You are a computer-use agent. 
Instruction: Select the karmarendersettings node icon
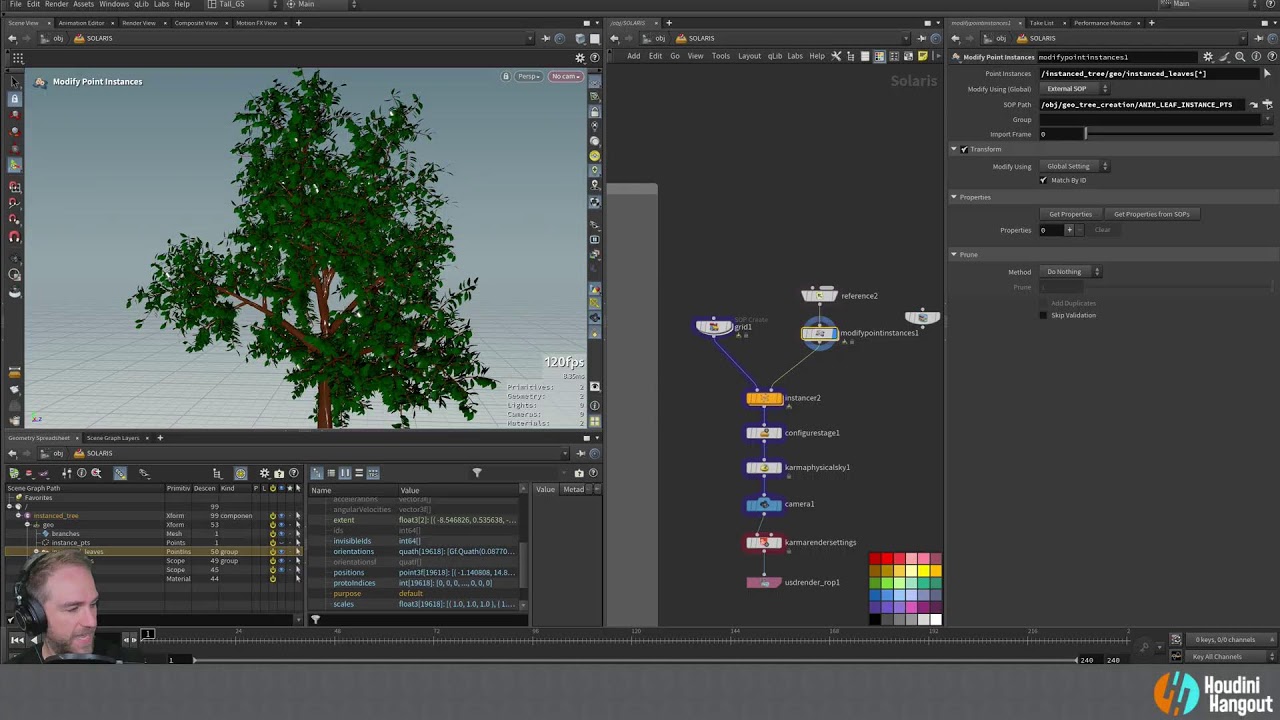764,542
